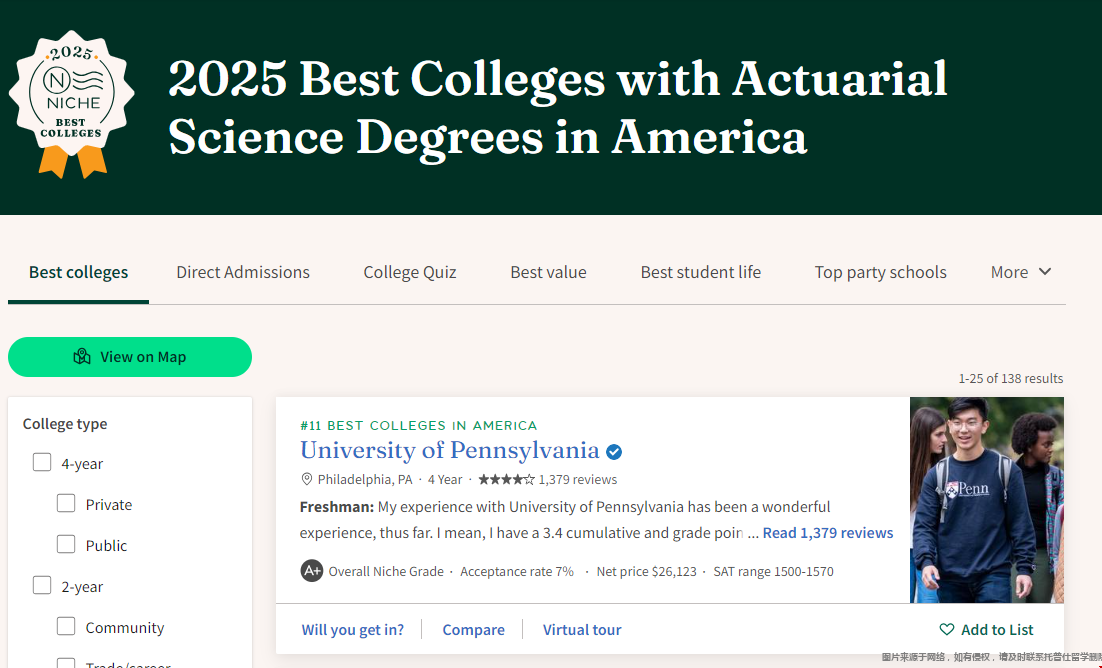Switch to the Best value tab
The image size is (1102, 668).
548,272
